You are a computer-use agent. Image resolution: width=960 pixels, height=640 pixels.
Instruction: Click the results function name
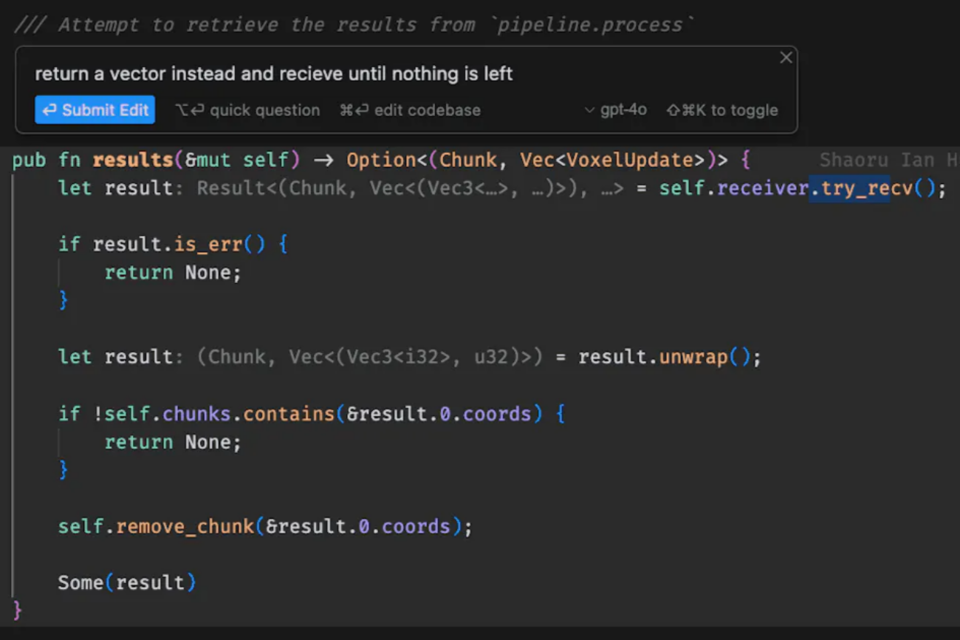pyautogui.click(x=133, y=160)
